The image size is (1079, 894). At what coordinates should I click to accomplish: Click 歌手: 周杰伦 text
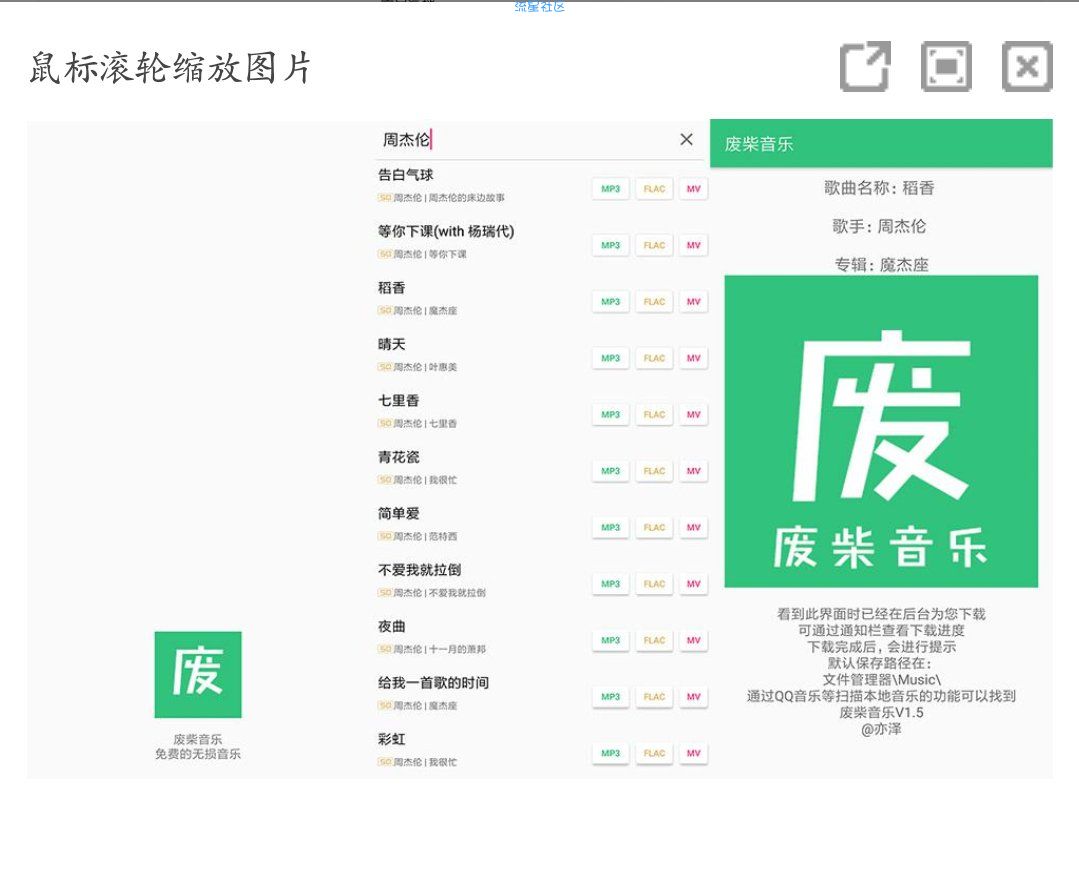coord(879,226)
